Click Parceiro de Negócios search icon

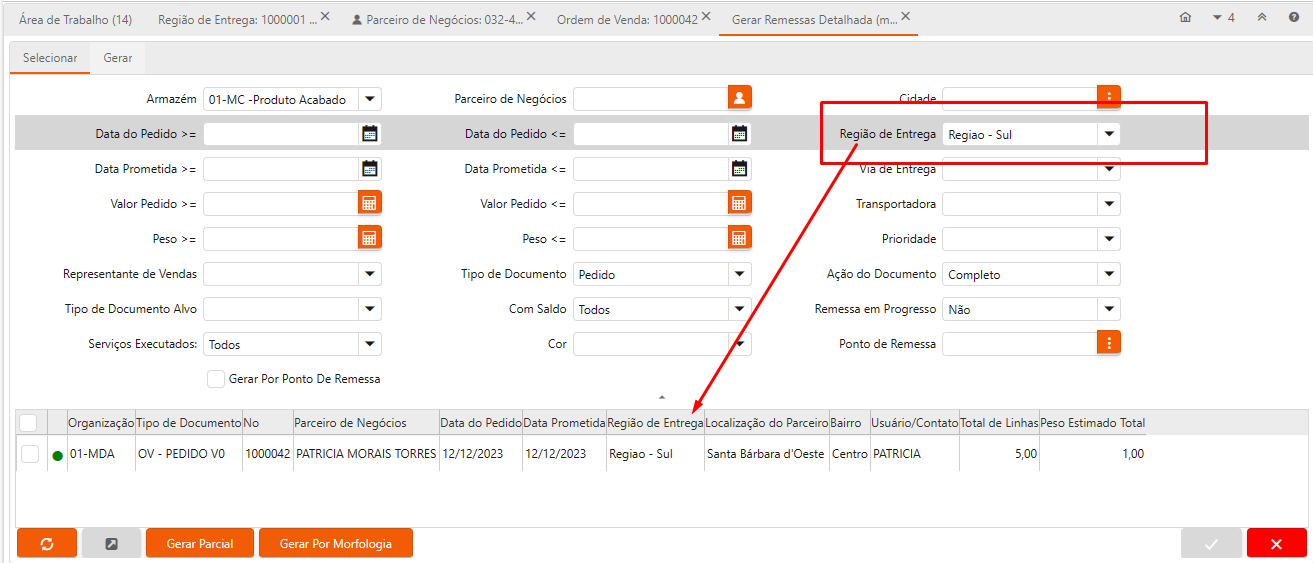coord(739,98)
